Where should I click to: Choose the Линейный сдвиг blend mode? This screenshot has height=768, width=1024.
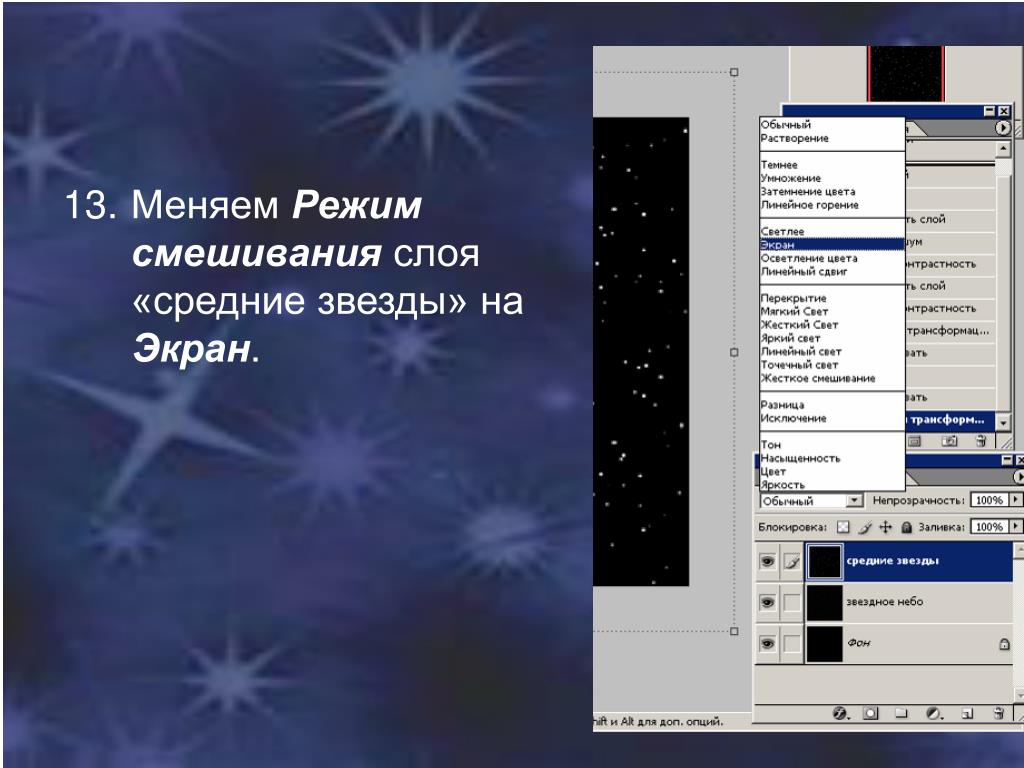tap(831, 271)
